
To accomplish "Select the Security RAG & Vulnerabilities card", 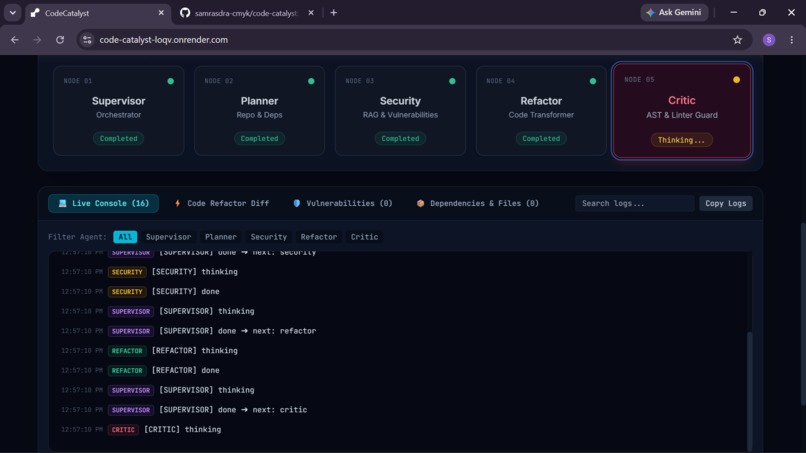I will (400, 111).
